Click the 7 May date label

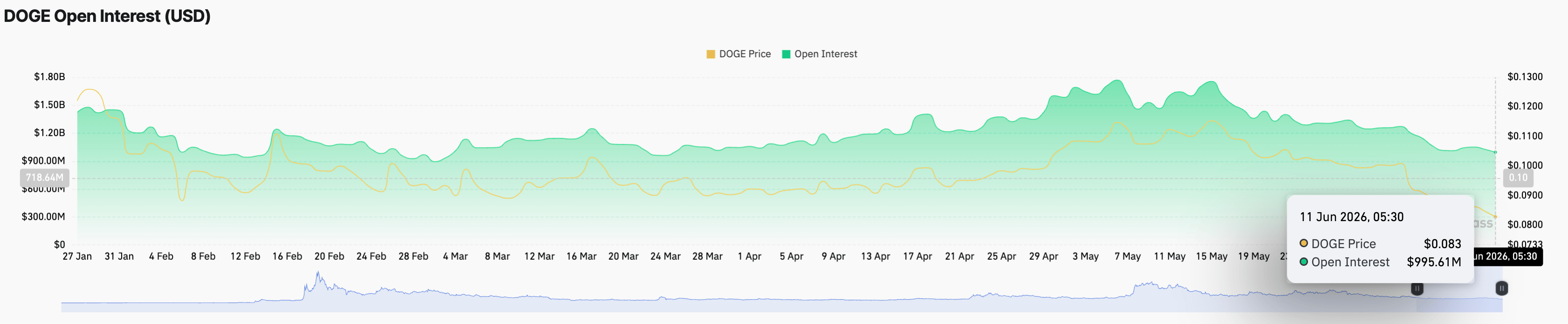pos(1128,256)
